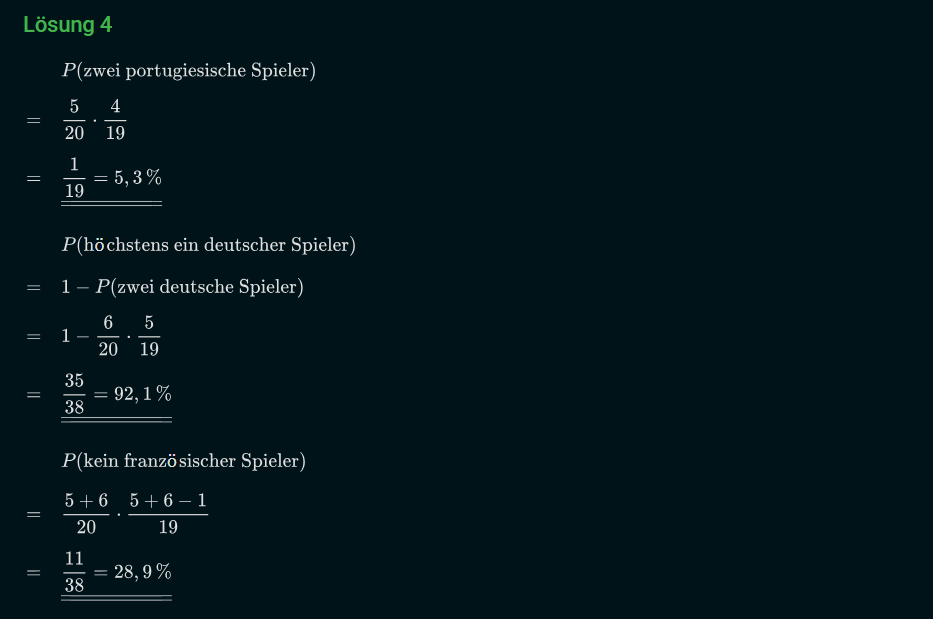Viewport: 933px width, 619px height.
Task: Click the result "92,1 %"
Action: pos(142,394)
